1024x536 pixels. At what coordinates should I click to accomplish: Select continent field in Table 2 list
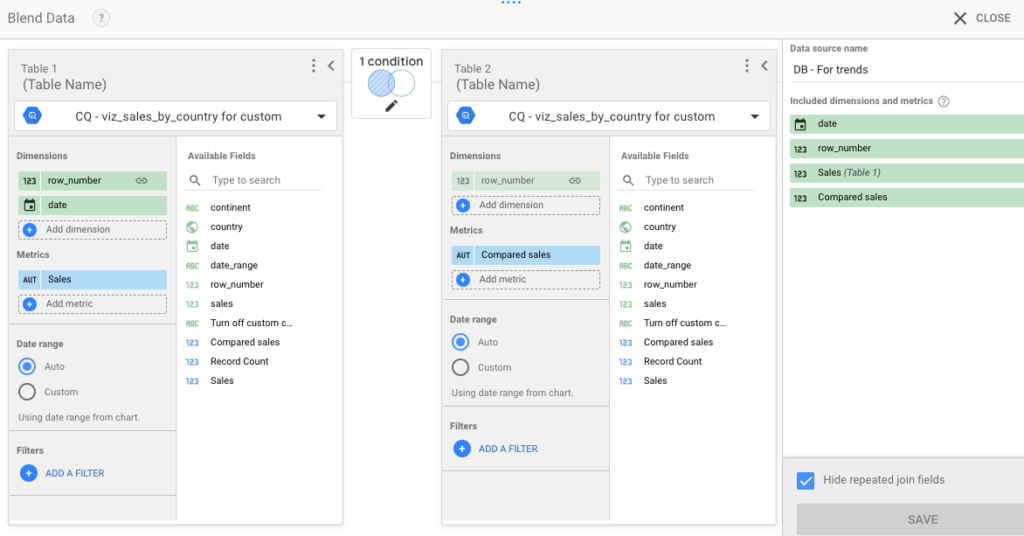click(664, 208)
